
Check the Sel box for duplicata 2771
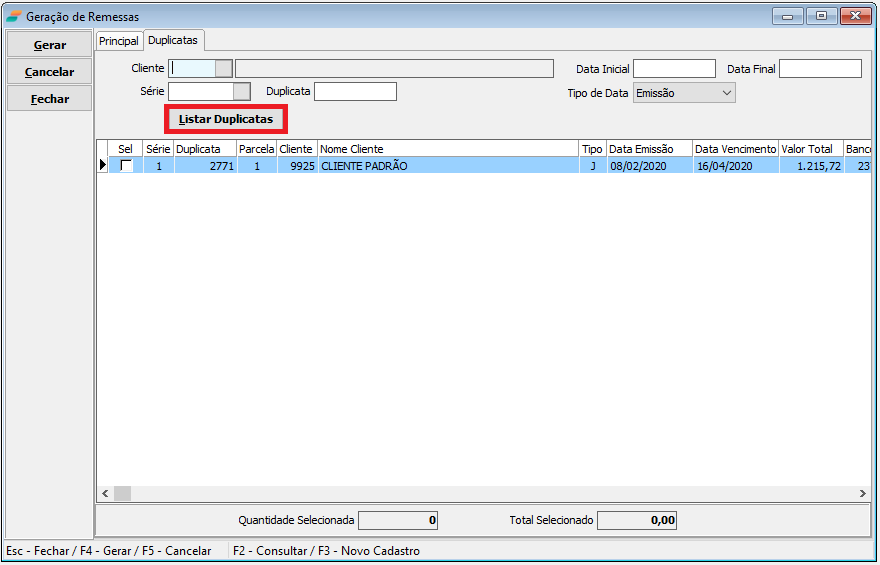pyautogui.click(x=126, y=166)
